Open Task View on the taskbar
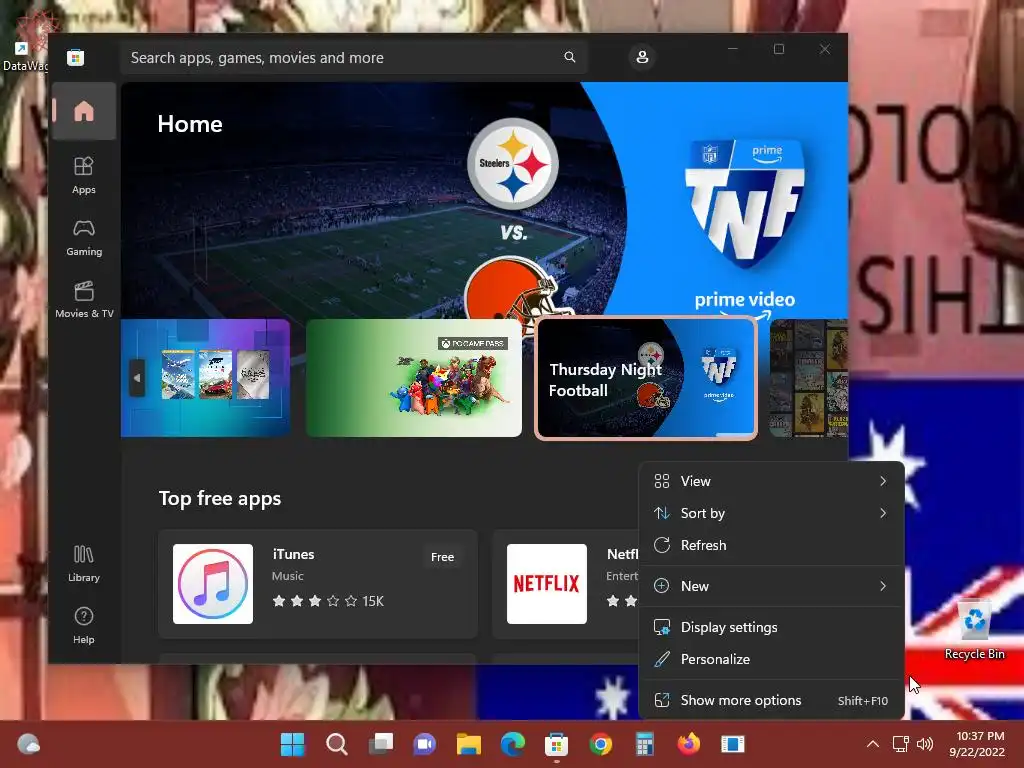This screenshot has width=1024, height=768. (381, 744)
